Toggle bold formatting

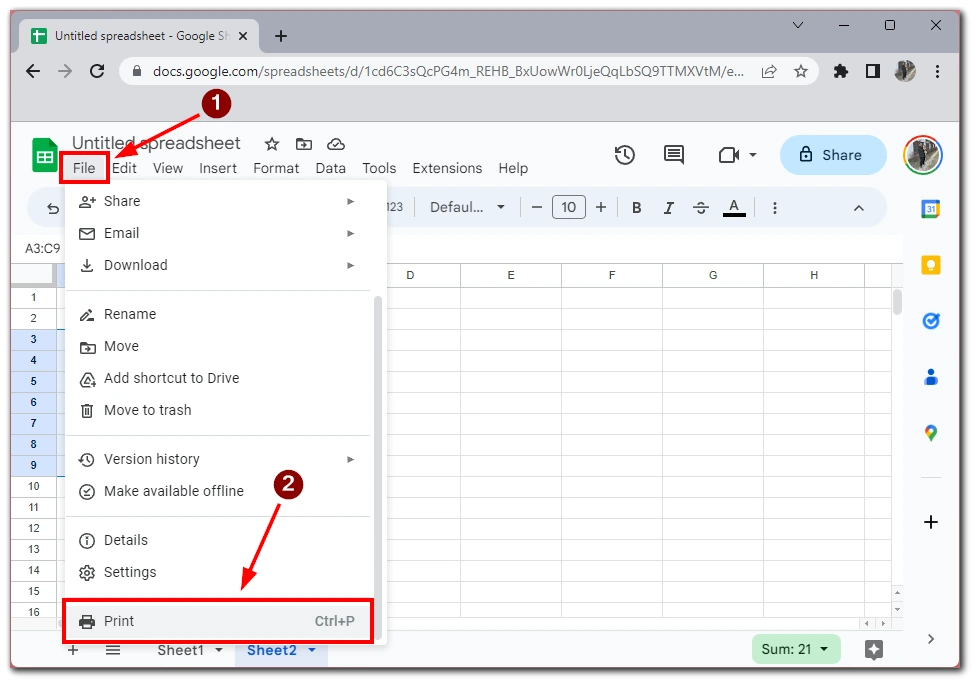tap(636, 207)
